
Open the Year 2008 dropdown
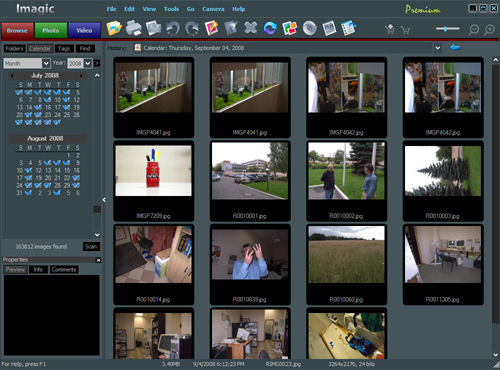[x=79, y=63]
